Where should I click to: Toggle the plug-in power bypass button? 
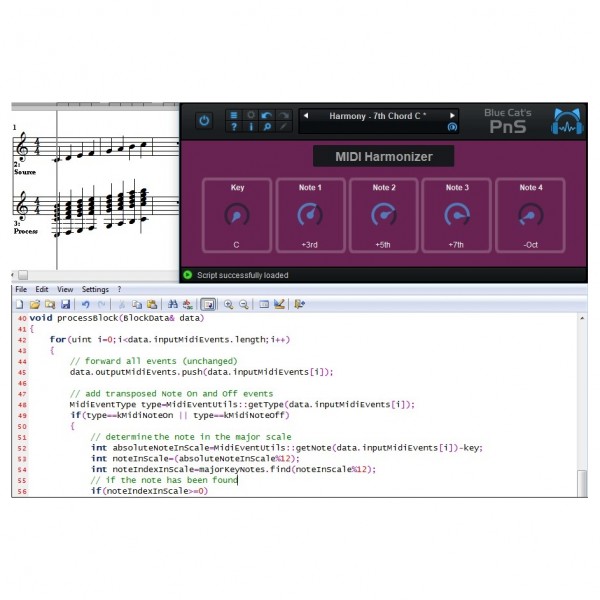point(204,121)
